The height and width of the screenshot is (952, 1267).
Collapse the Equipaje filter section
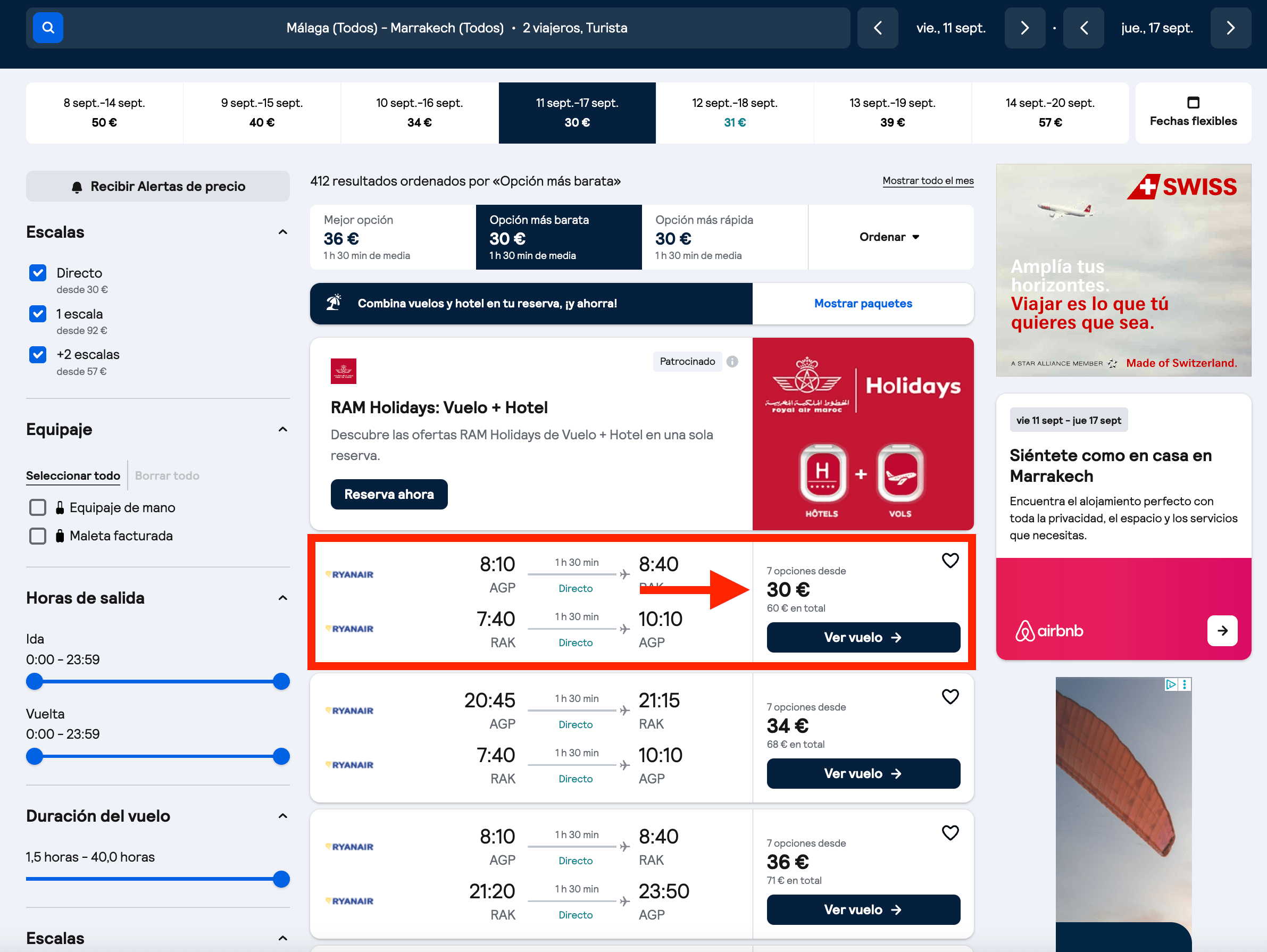coord(282,429)
